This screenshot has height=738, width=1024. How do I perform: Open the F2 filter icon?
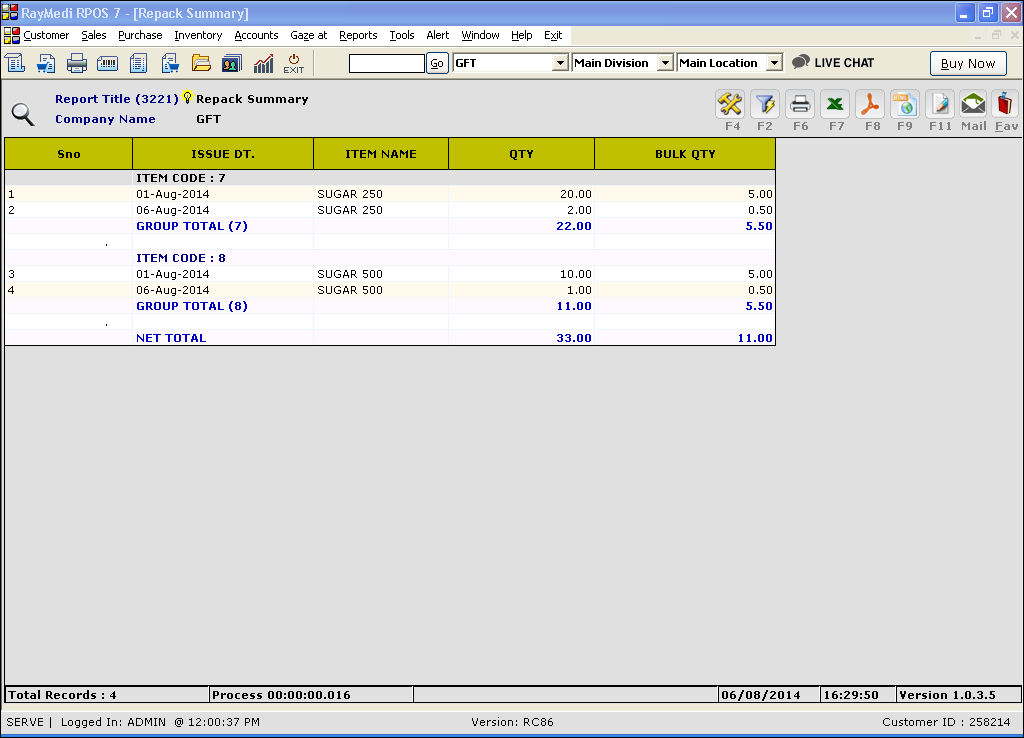[765, 104]
